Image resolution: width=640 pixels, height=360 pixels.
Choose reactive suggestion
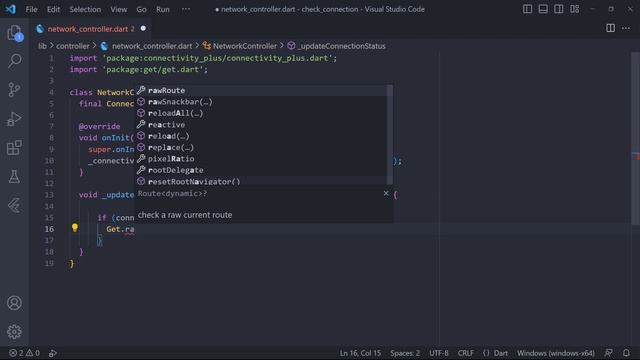tap(261, 124)
